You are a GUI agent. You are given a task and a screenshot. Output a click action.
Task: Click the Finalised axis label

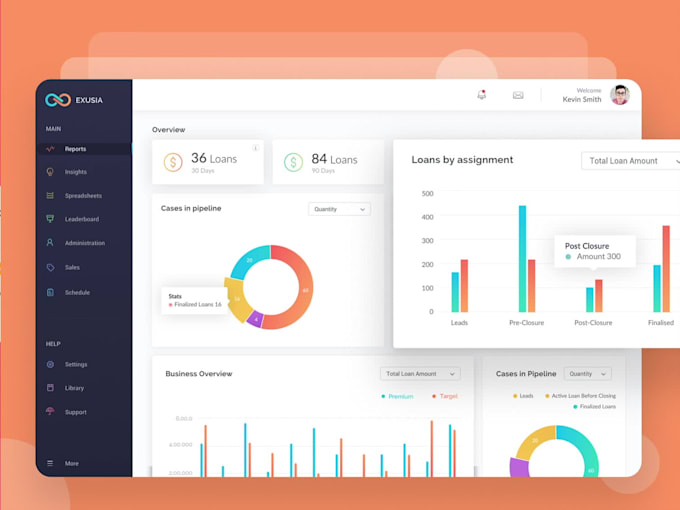(x=661, y=323)
